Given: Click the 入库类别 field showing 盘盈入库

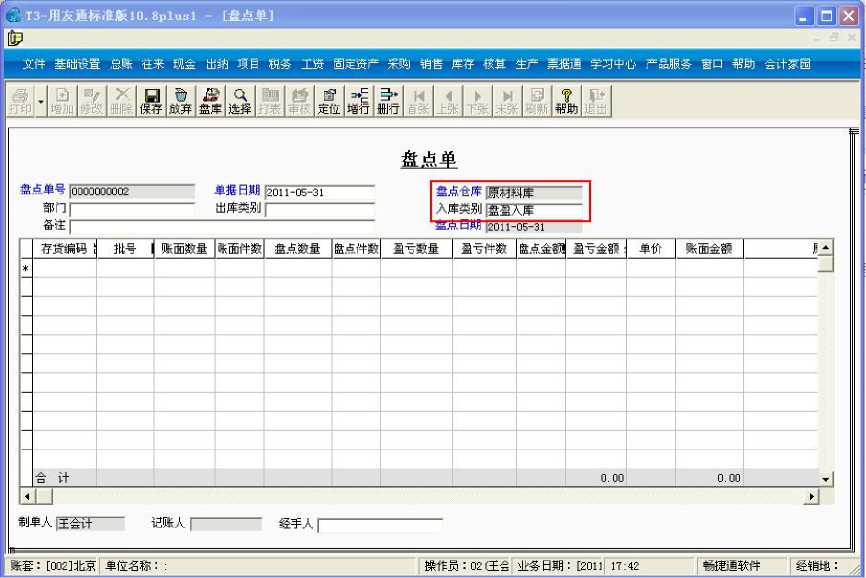Looking at the screenshot, I should (x=534, y=210).
